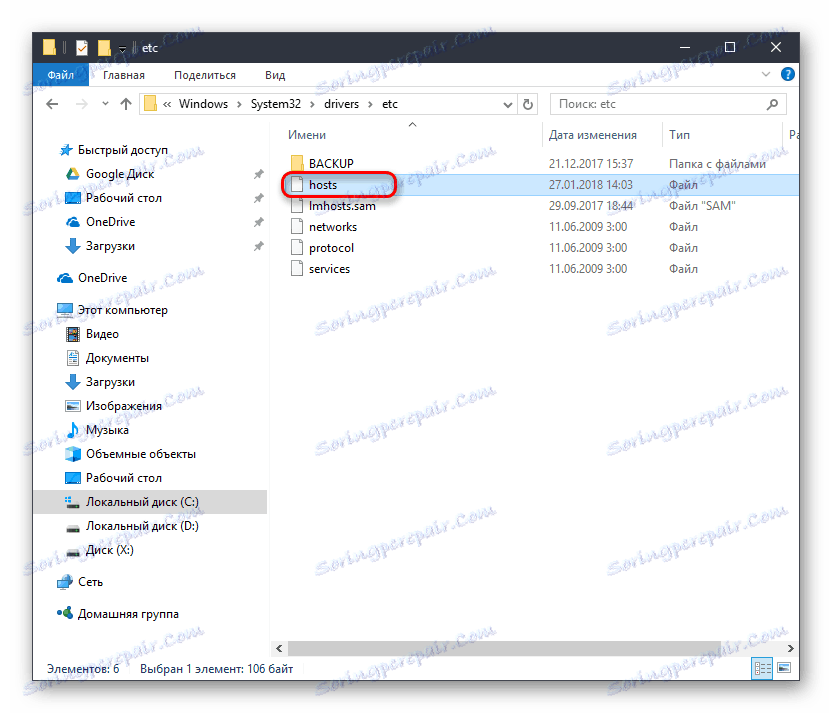This screenshot has width=832, height=713.
Task: Navigate up one folder level
Action: tap(124, 103)
